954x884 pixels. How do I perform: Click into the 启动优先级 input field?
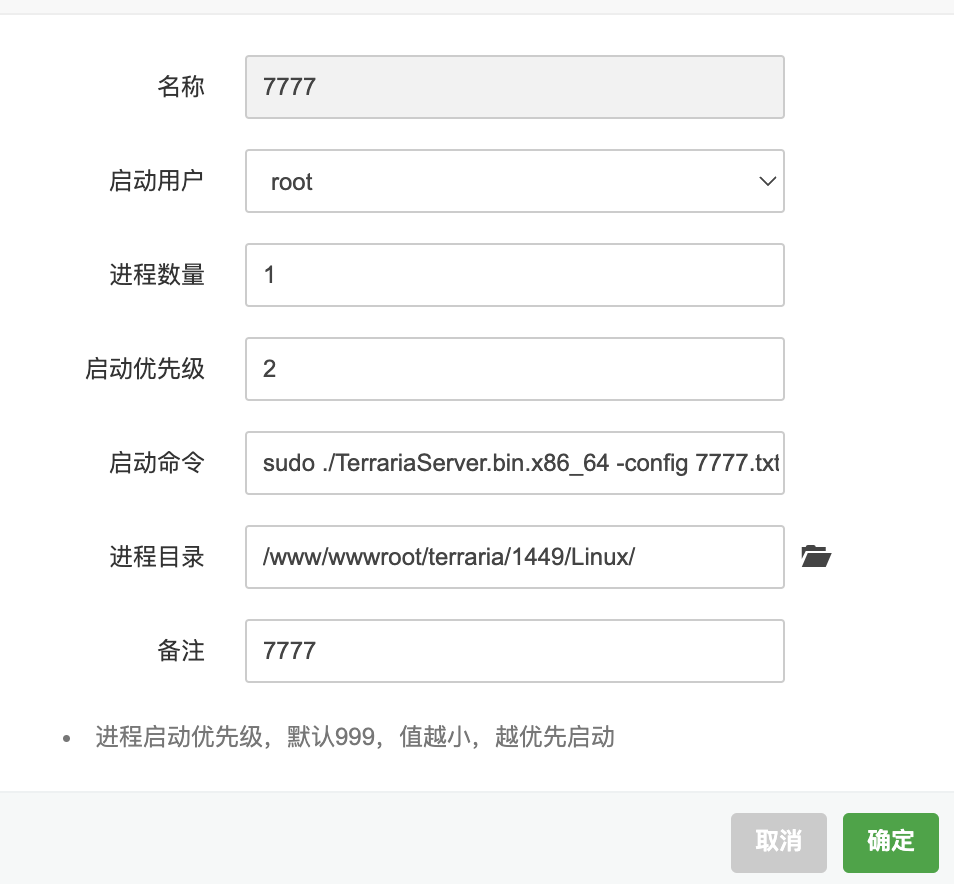(514, 369)
